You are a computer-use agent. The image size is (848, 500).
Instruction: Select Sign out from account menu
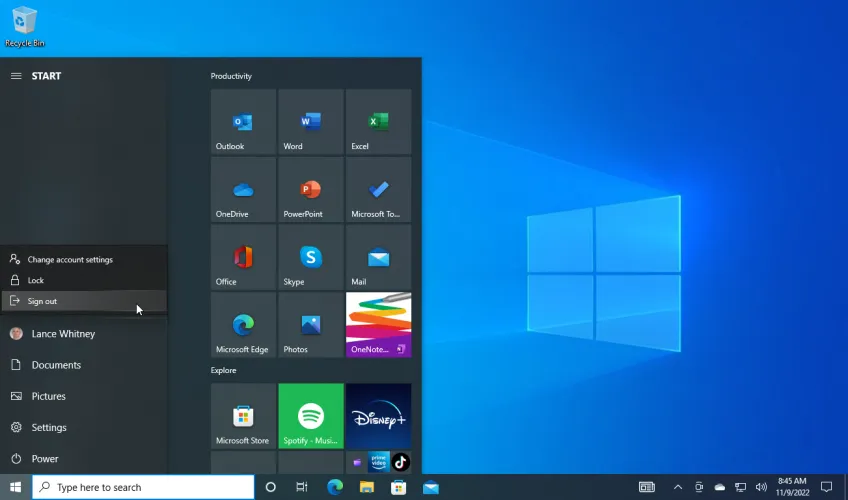click(42, 301)
